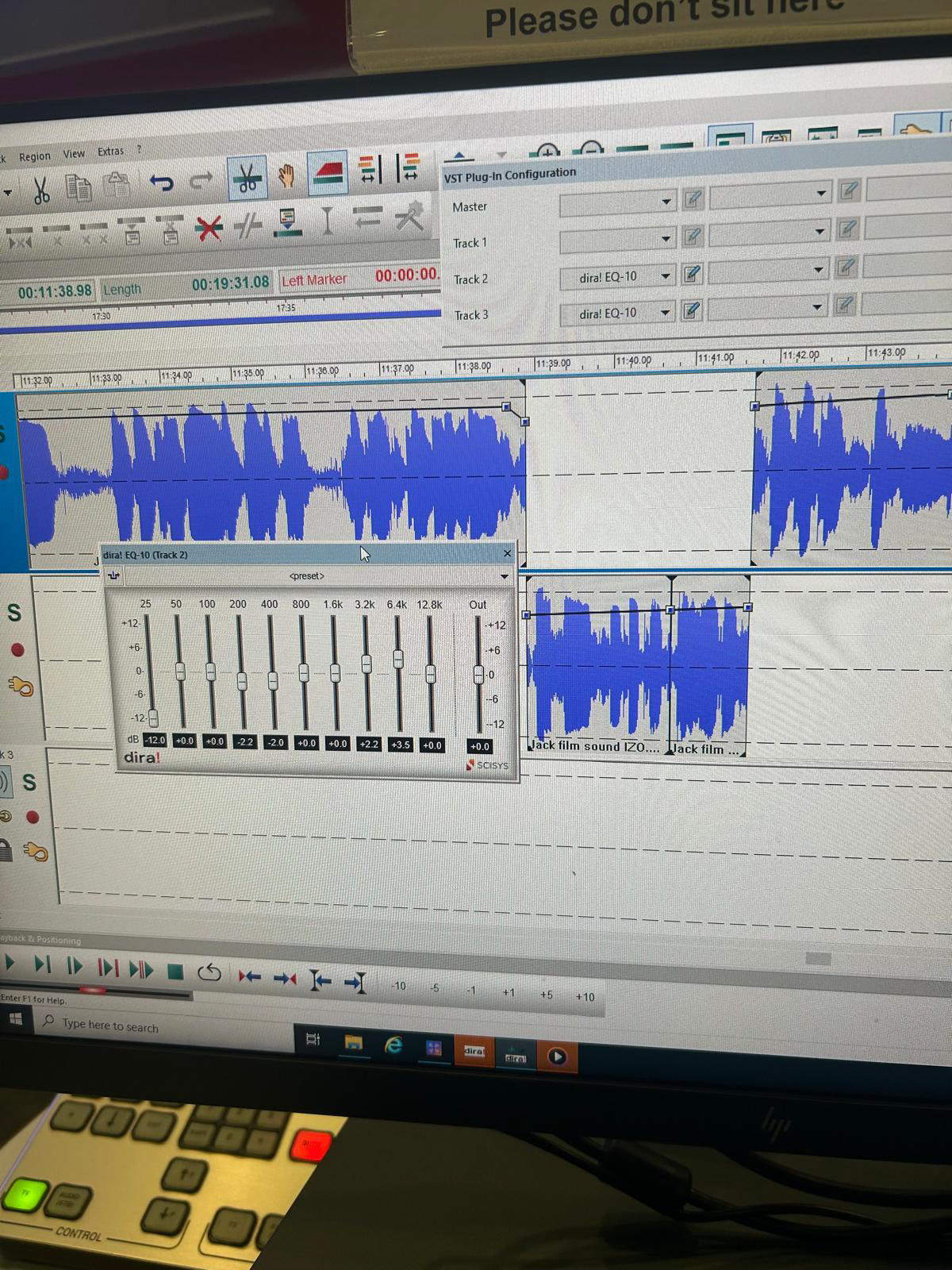The height and width of the screenshot is (1270, 952).
Task: Open the Extras menu
Action: (x=111, y=152)
